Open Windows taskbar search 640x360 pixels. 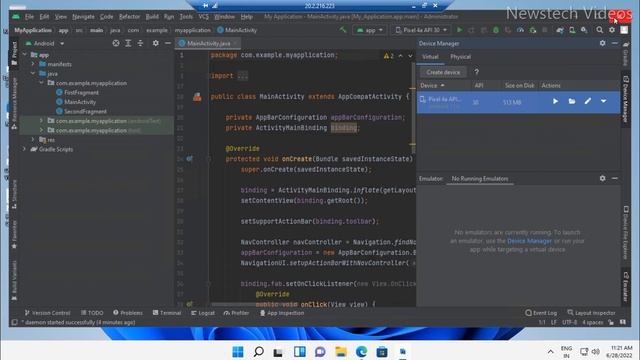[x=258, y=351]
